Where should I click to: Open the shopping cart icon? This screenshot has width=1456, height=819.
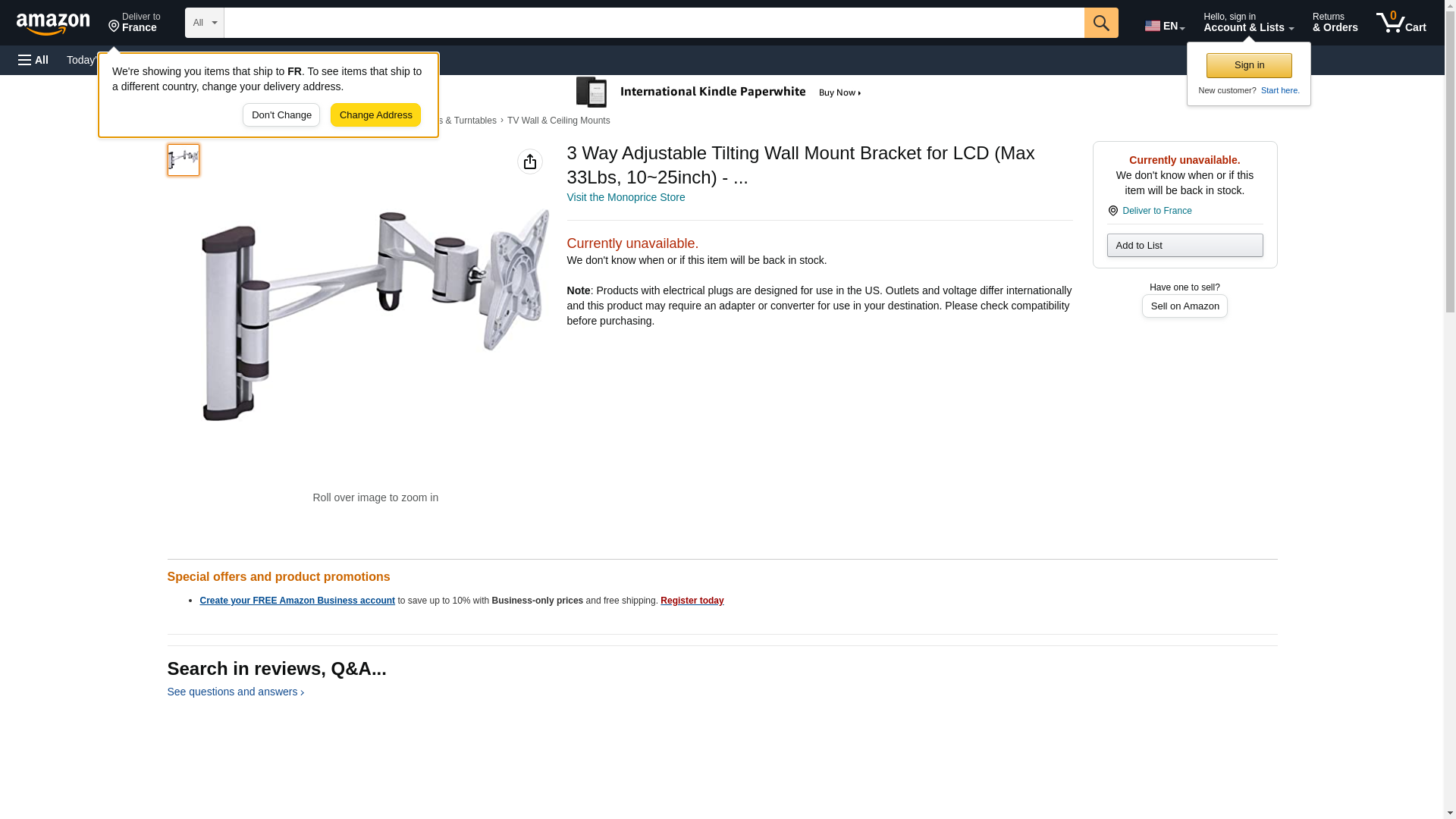click(x=1401, y=23)
